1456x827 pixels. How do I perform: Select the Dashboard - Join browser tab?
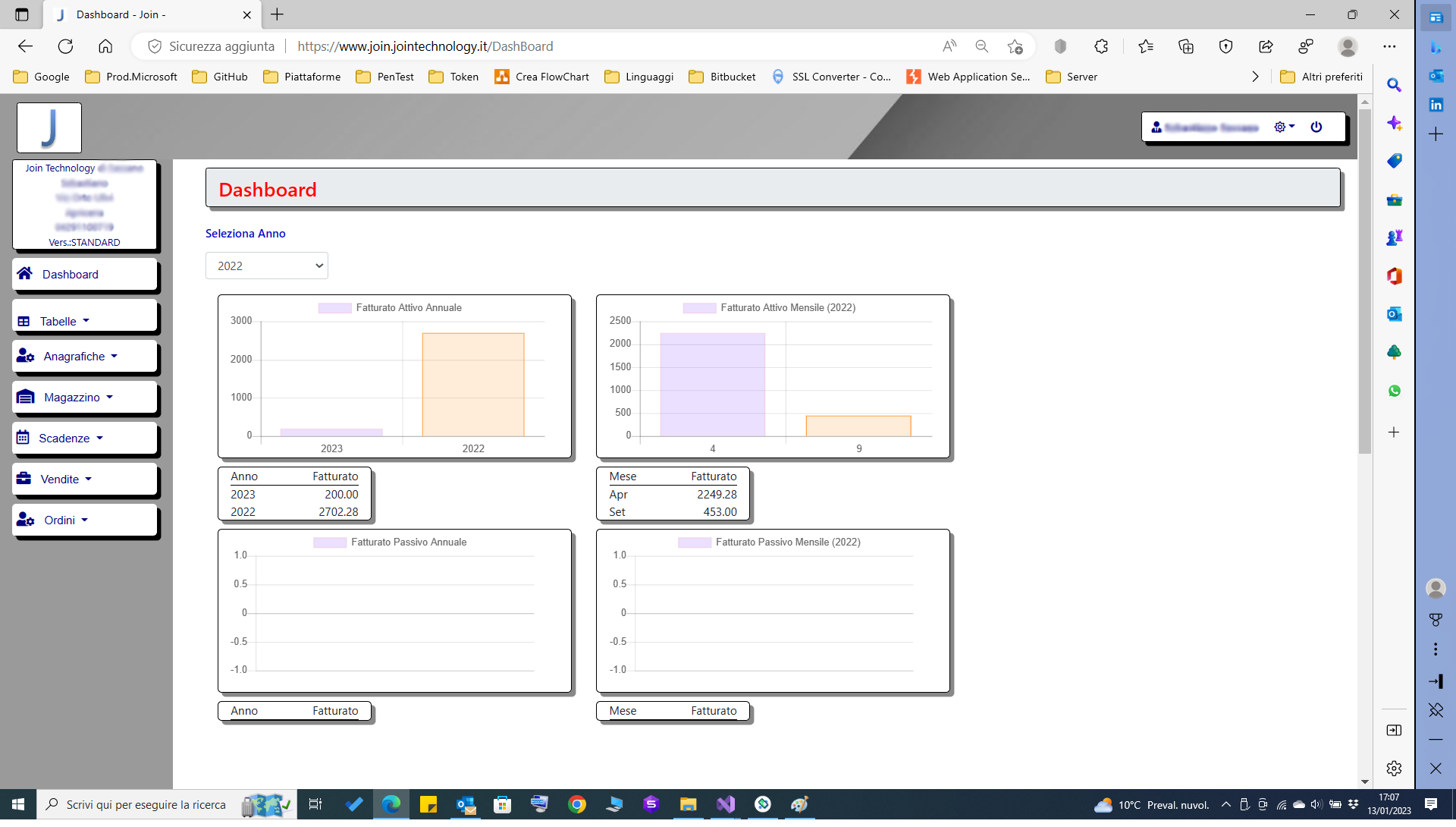pos(152,14)
